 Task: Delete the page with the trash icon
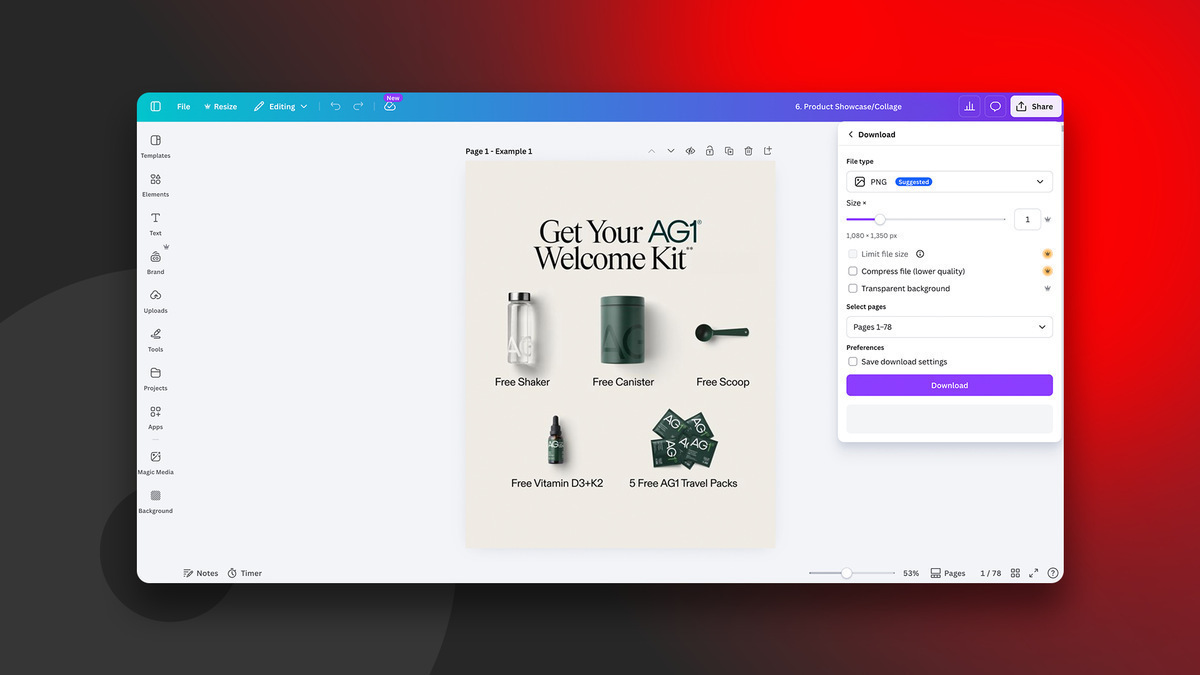pyautogui.click(x=748, y=151)
